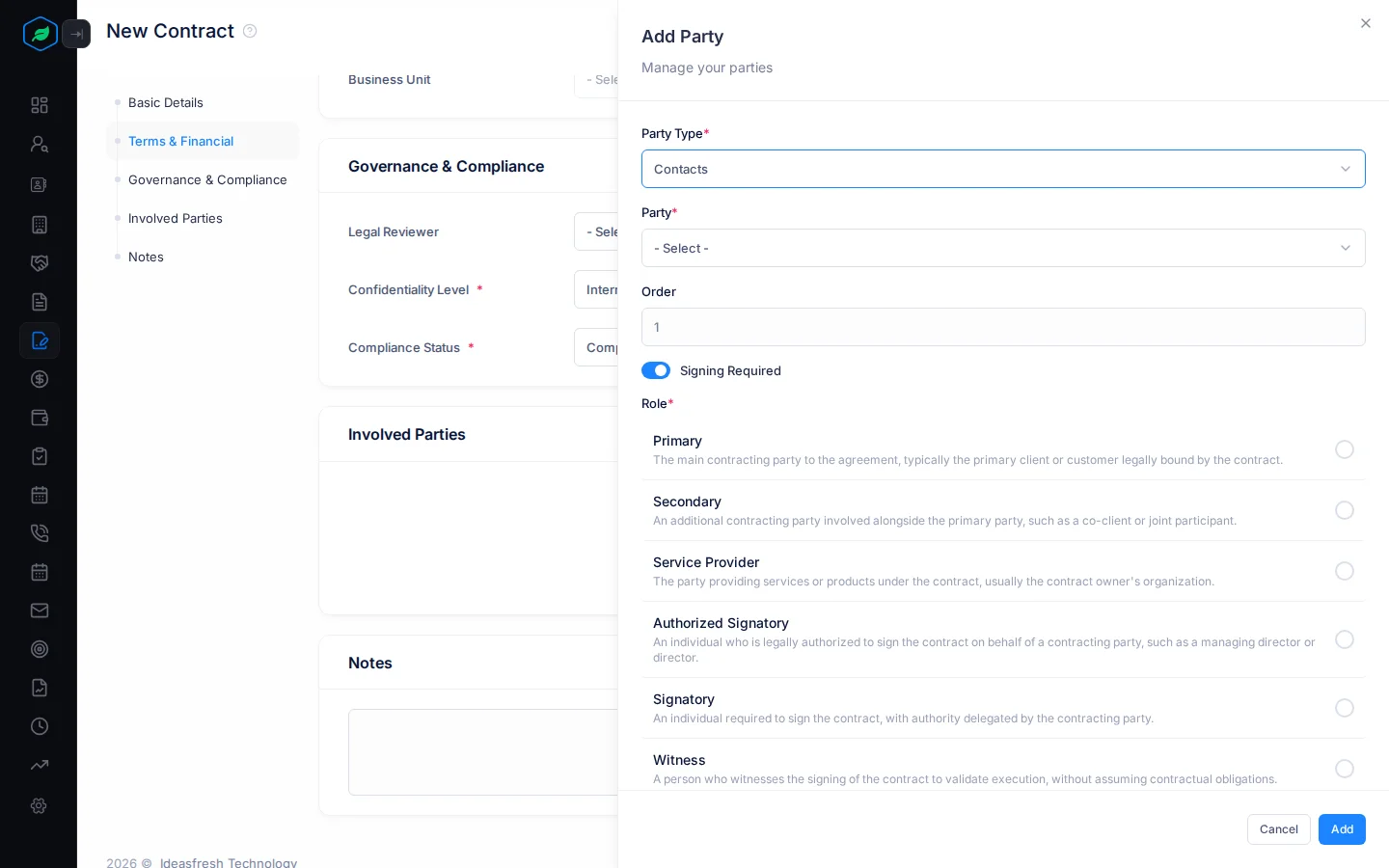Image resolution: width=1389 pixels, height=868 pixels.
Task: Open the building companies icon in sidebar
Action: 40,225
